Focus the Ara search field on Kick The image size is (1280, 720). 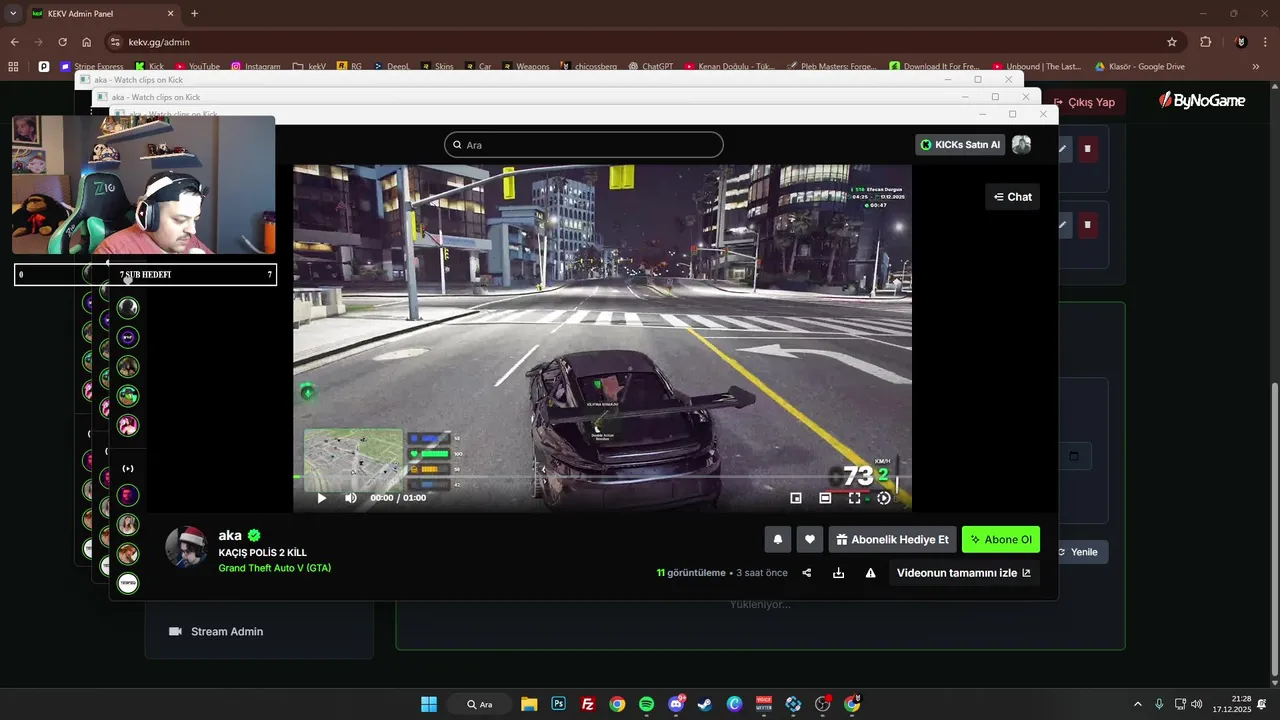pyautogui.click(x=583, y=145)
